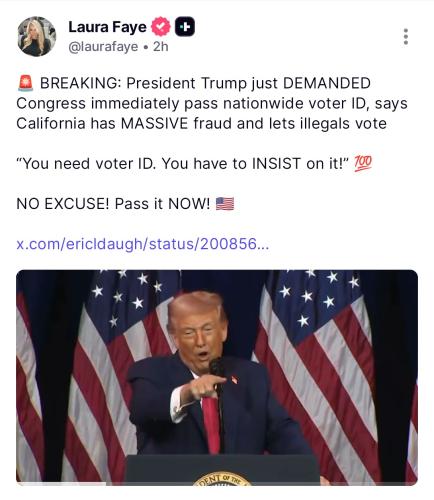The width and height of the screenshot is (434, 500).
Task: Open Laura Faye's profile picture
Action: [36, 36]
